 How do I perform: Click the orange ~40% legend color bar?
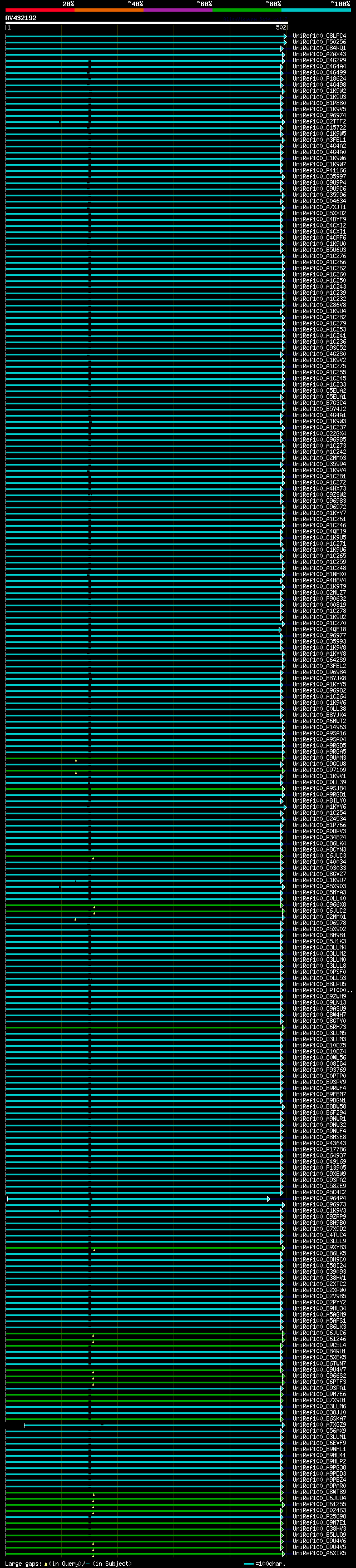point(110,10)
